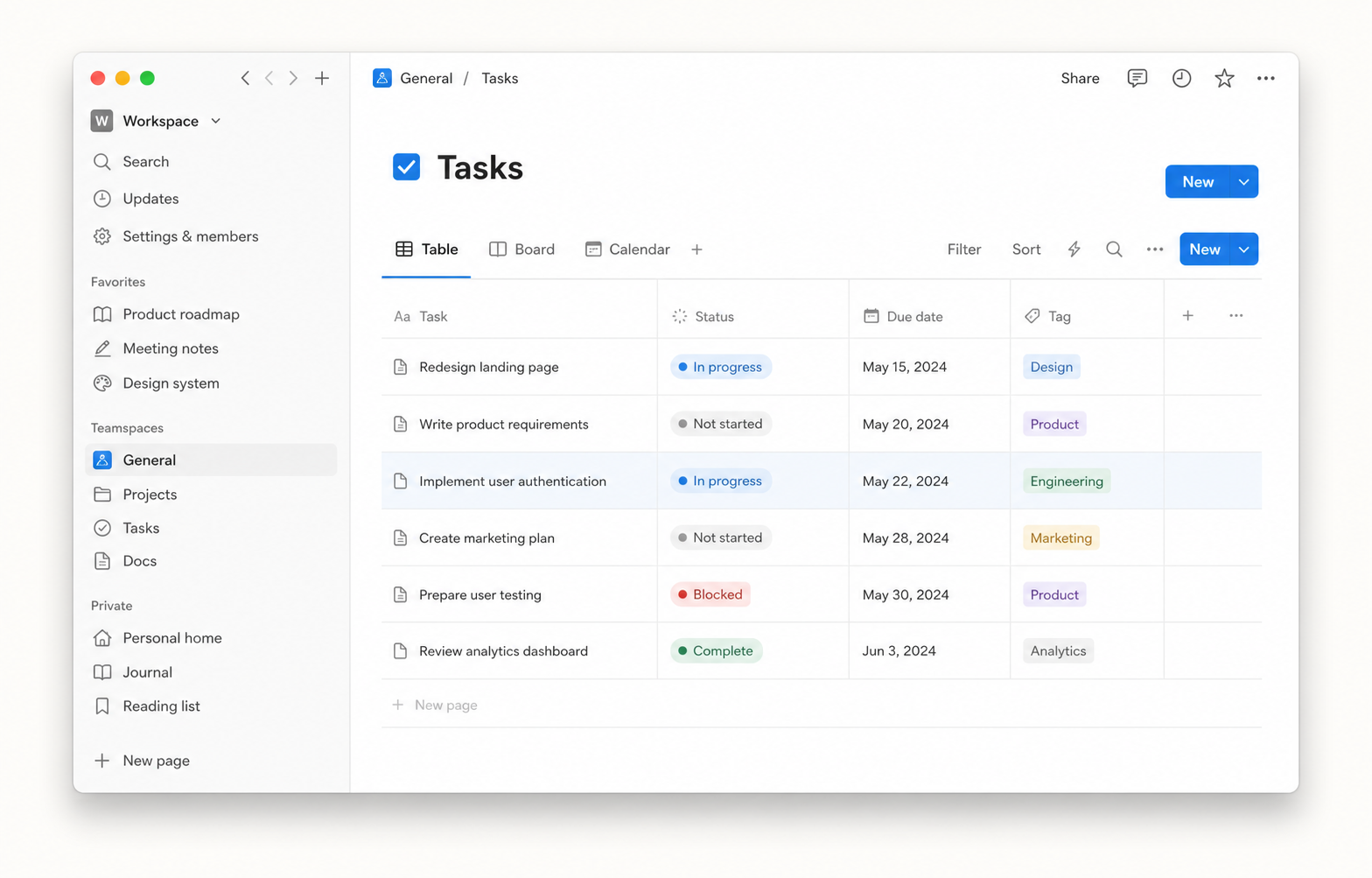Click the lightning bolt automations icon
The width and height of the screenshot is (1372, 878).
1074,249
